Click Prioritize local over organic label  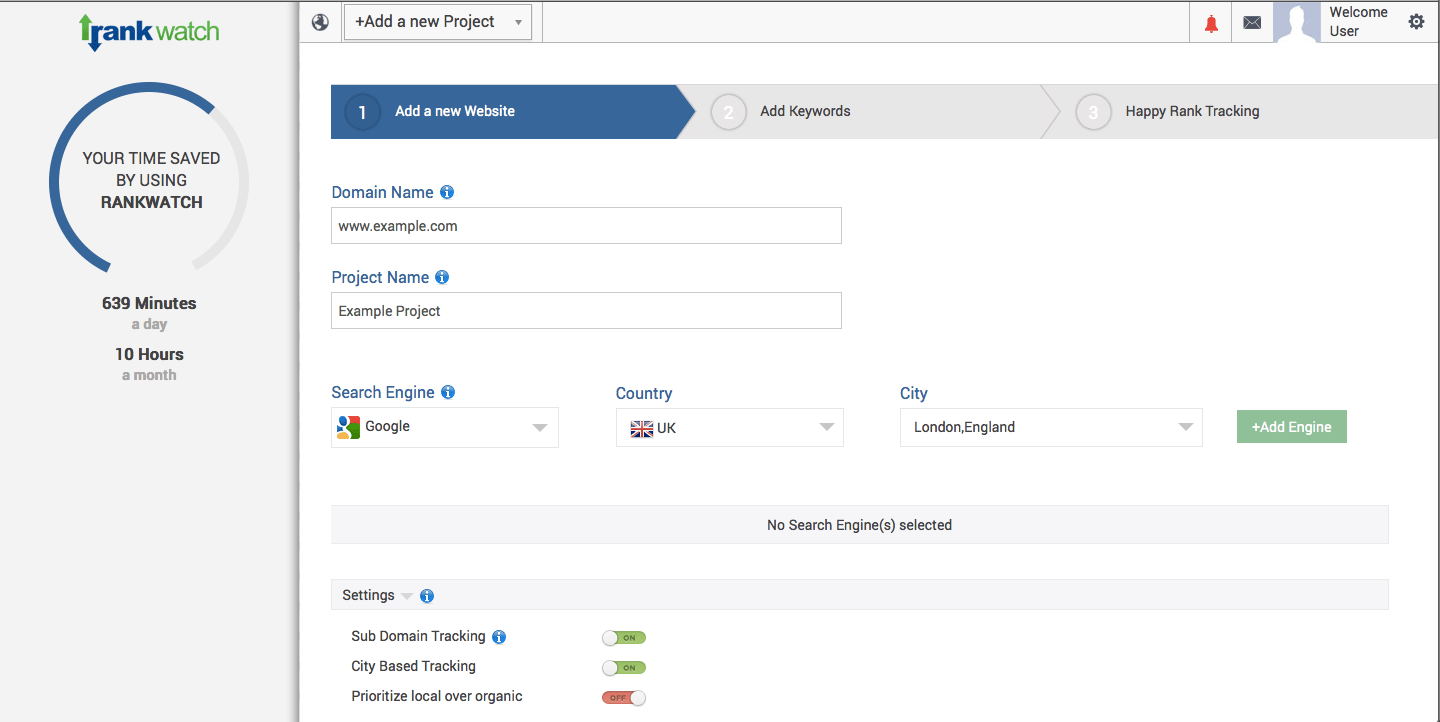pos(437,696)
